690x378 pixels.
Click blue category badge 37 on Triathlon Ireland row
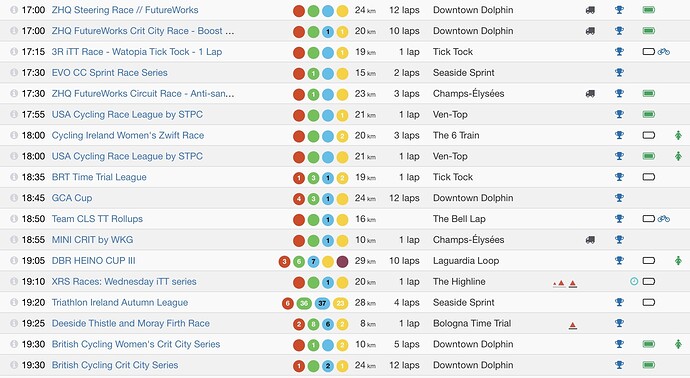coord(322,303)
